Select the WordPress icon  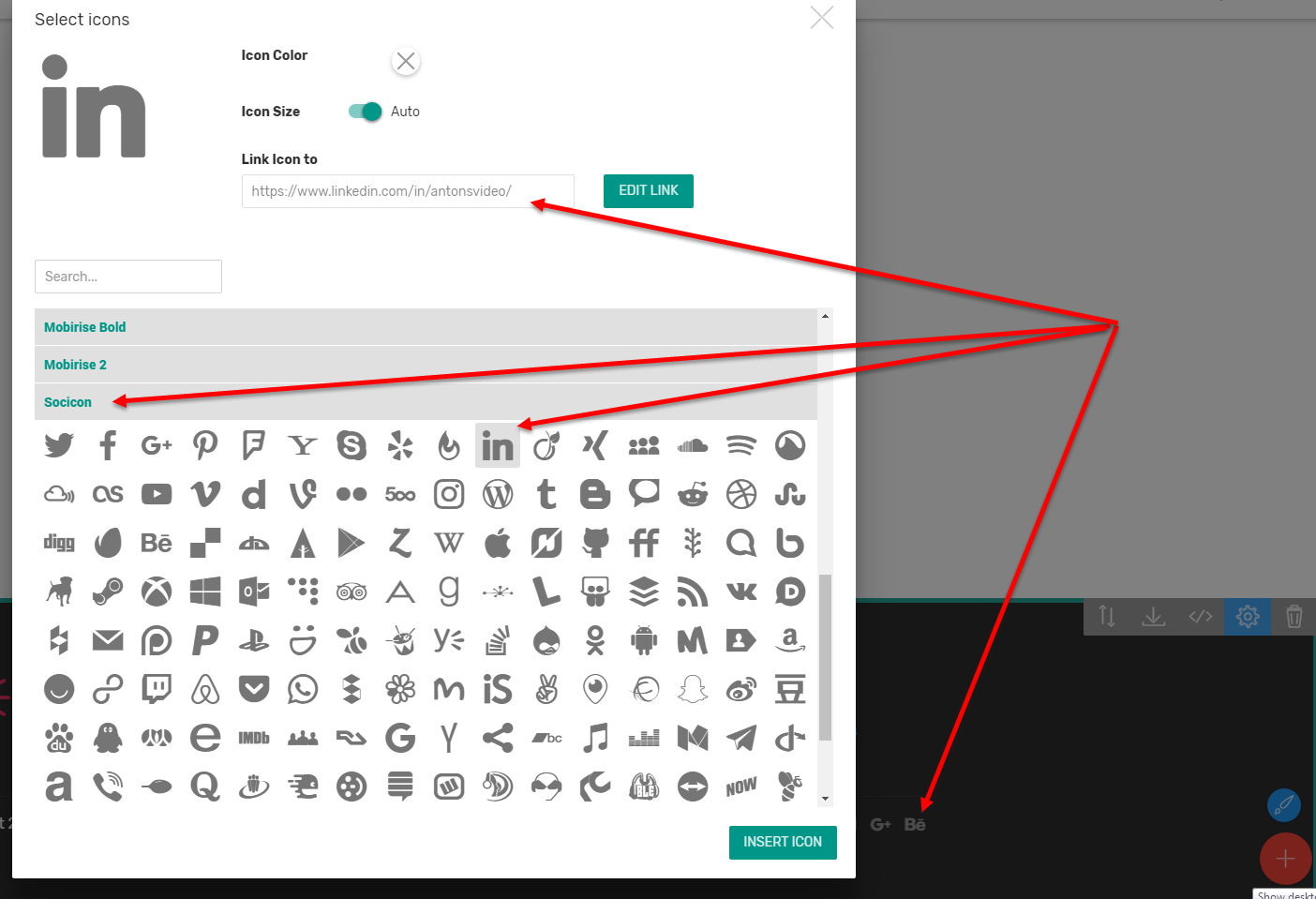[498, 494]
